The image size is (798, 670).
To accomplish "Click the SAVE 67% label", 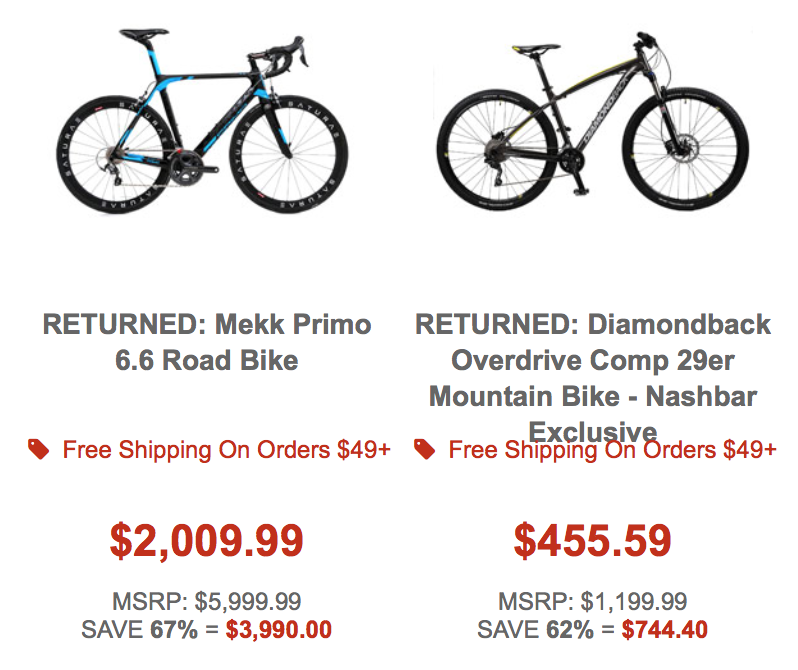I will [x=139, y=630].
